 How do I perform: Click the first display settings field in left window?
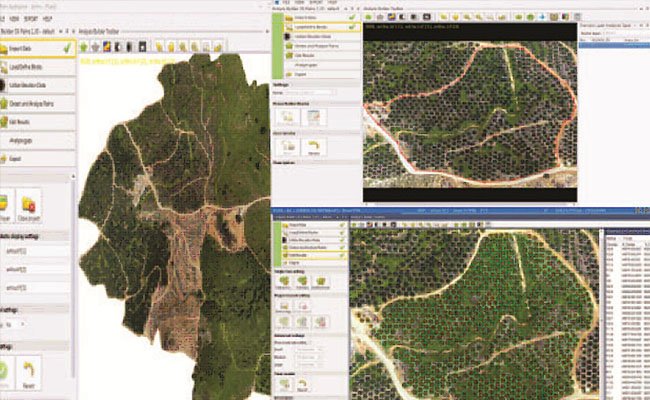coord(36,251)
